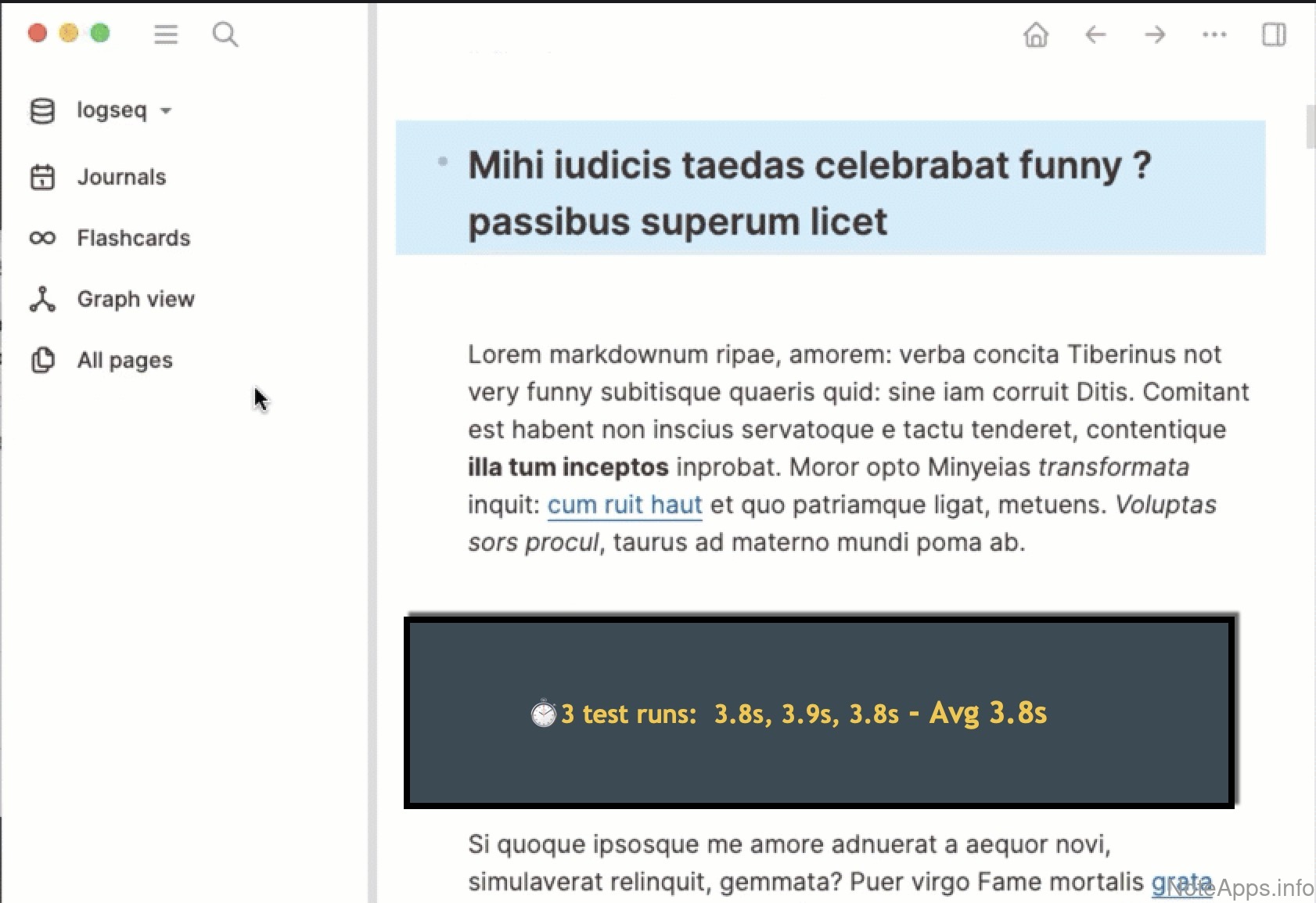This screenshot has width=1316, height=903.
Task: Go back with the left arrow
Action: (x=1095, y=35)
